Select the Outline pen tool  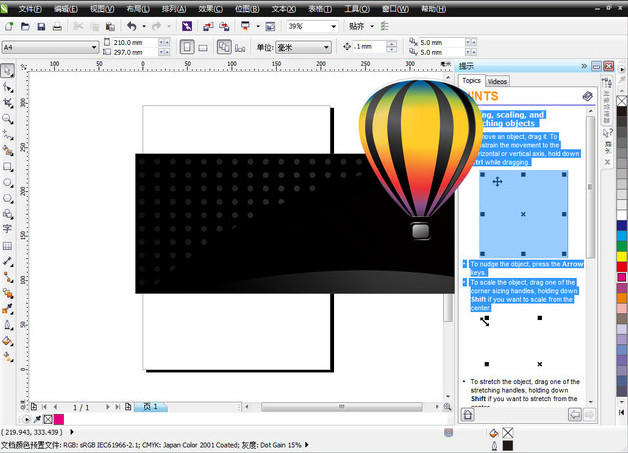pos(7,325)
